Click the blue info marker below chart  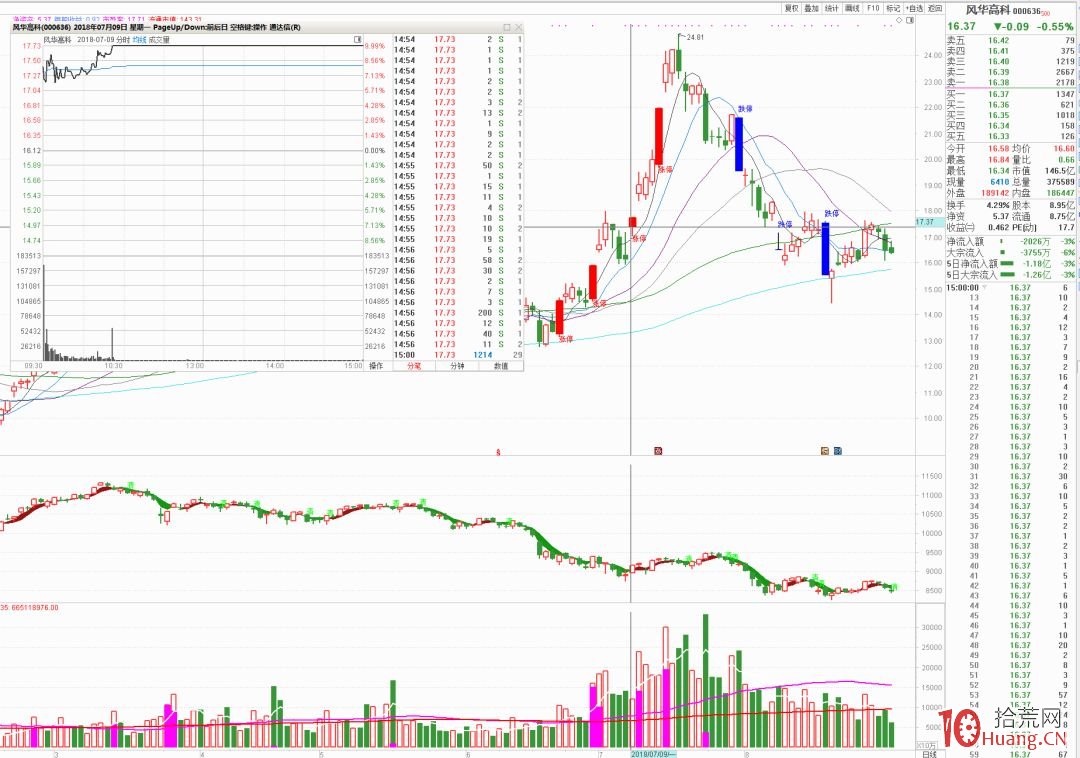[x=838, y=451]
